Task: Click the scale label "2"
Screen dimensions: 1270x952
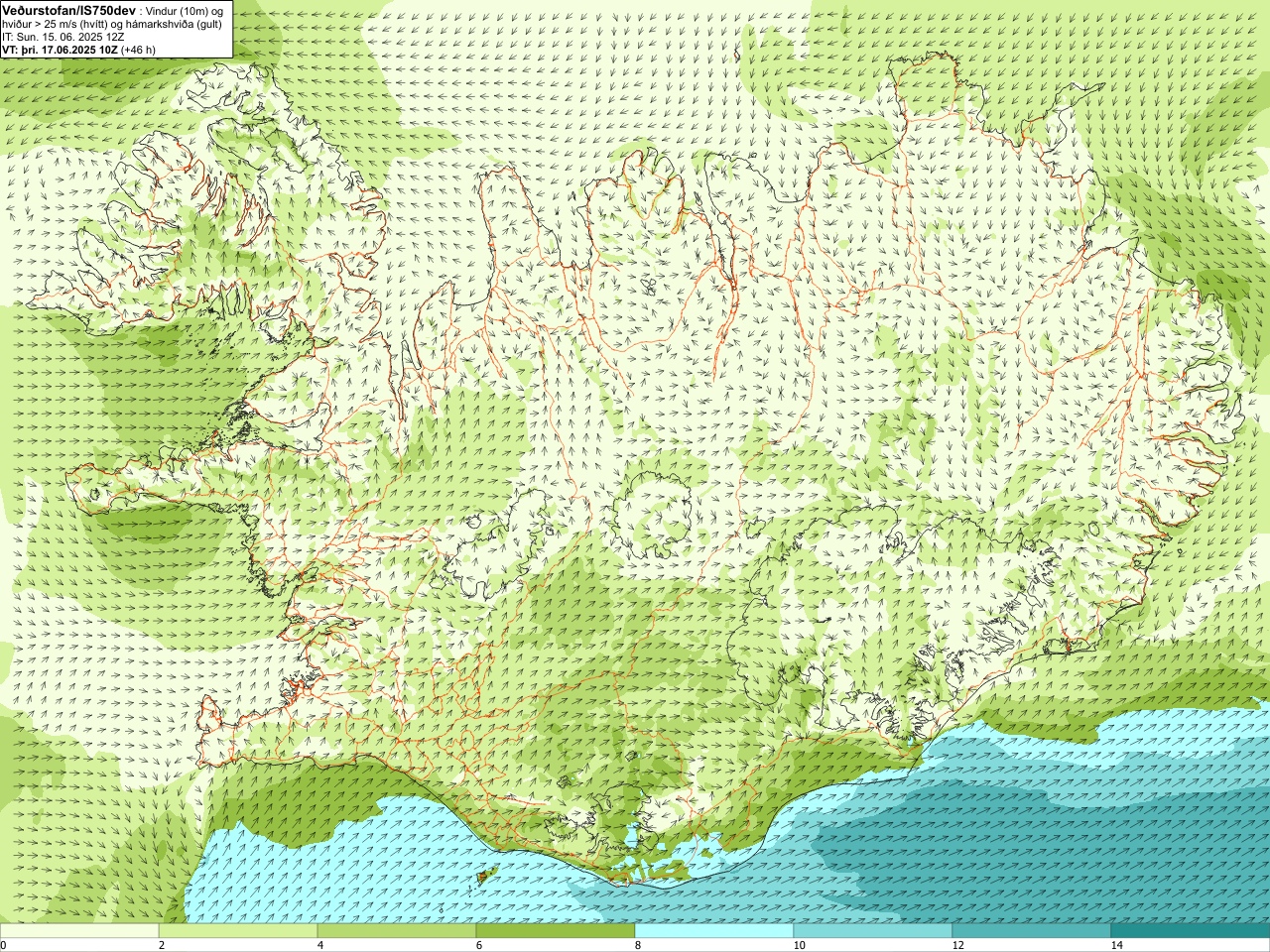Action: (x=162, y=945)
